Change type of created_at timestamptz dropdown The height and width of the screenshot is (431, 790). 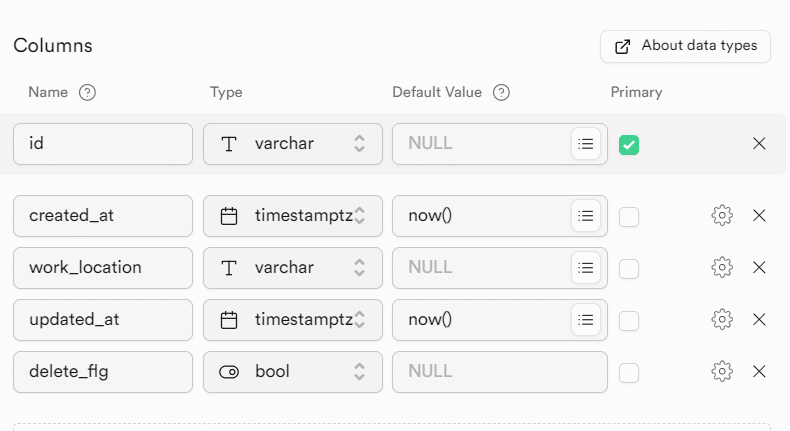293,216
